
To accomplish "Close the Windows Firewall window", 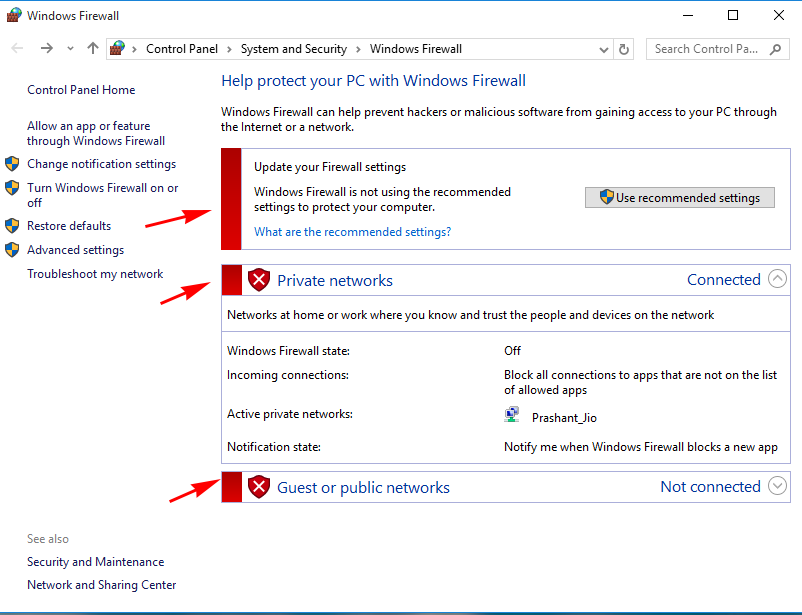I will pos(778,15).
